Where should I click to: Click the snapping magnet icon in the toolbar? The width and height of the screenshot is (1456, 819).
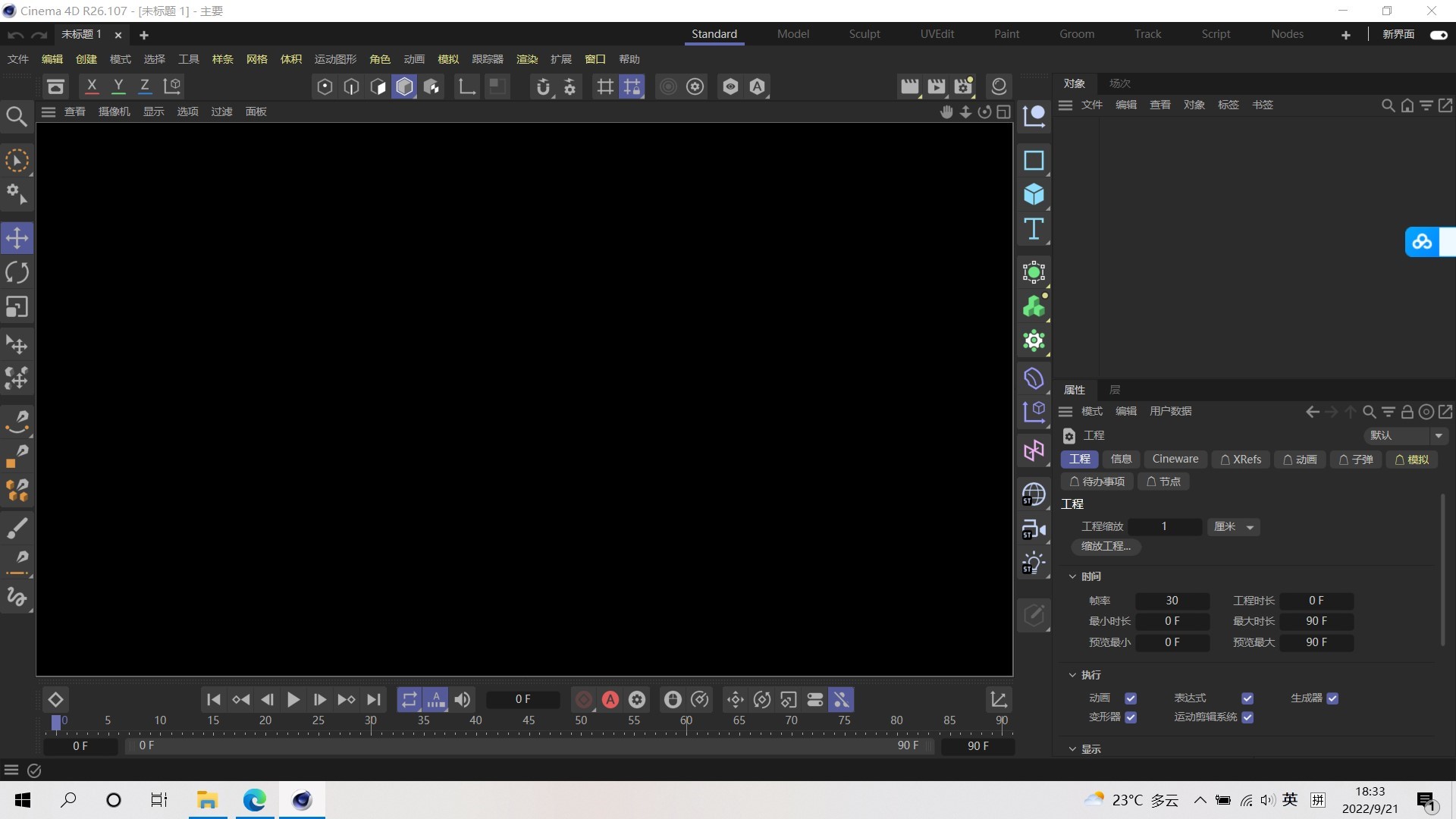pyautogui.click(x=544, y=86)
